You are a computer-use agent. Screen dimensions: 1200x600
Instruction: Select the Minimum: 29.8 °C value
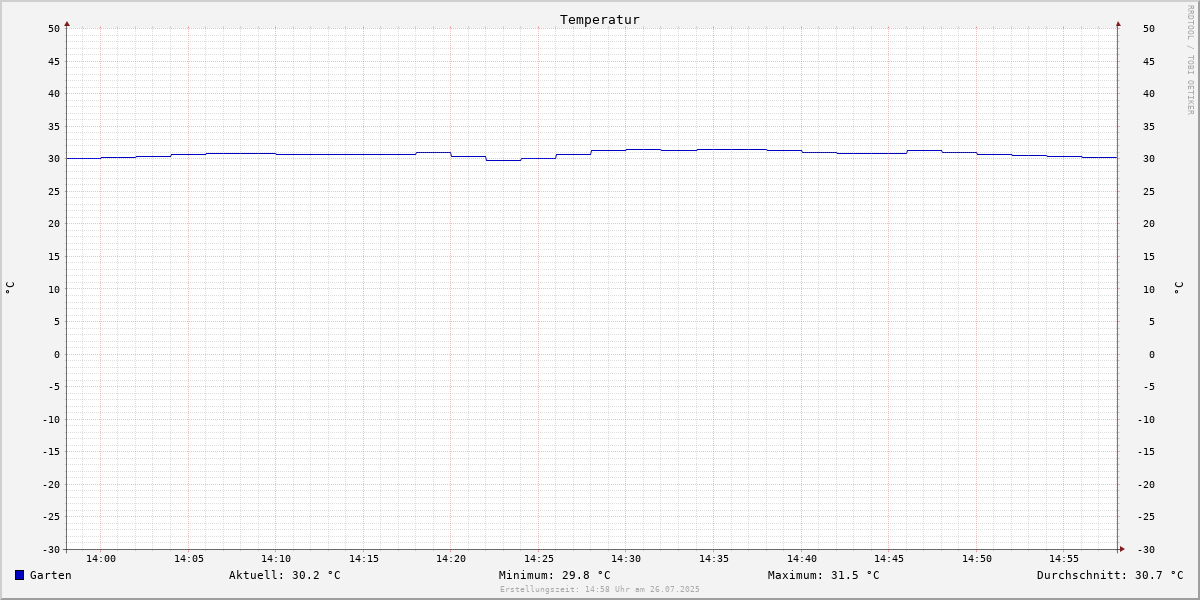(555, 575)
